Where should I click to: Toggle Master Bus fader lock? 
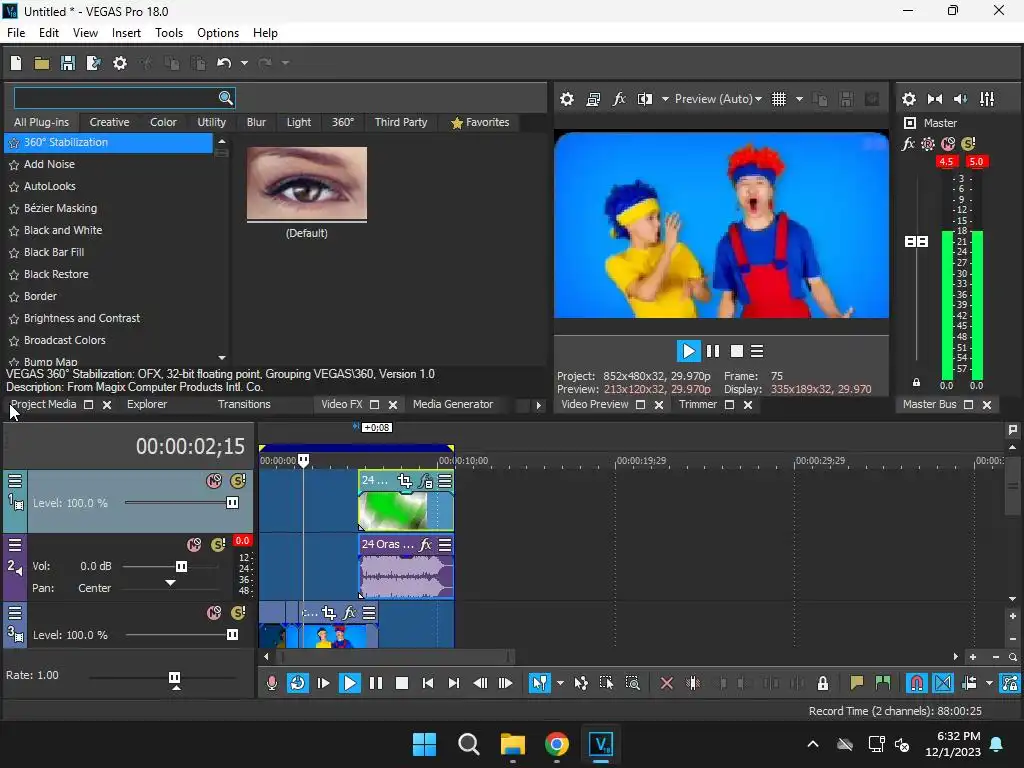click(916, 383)
